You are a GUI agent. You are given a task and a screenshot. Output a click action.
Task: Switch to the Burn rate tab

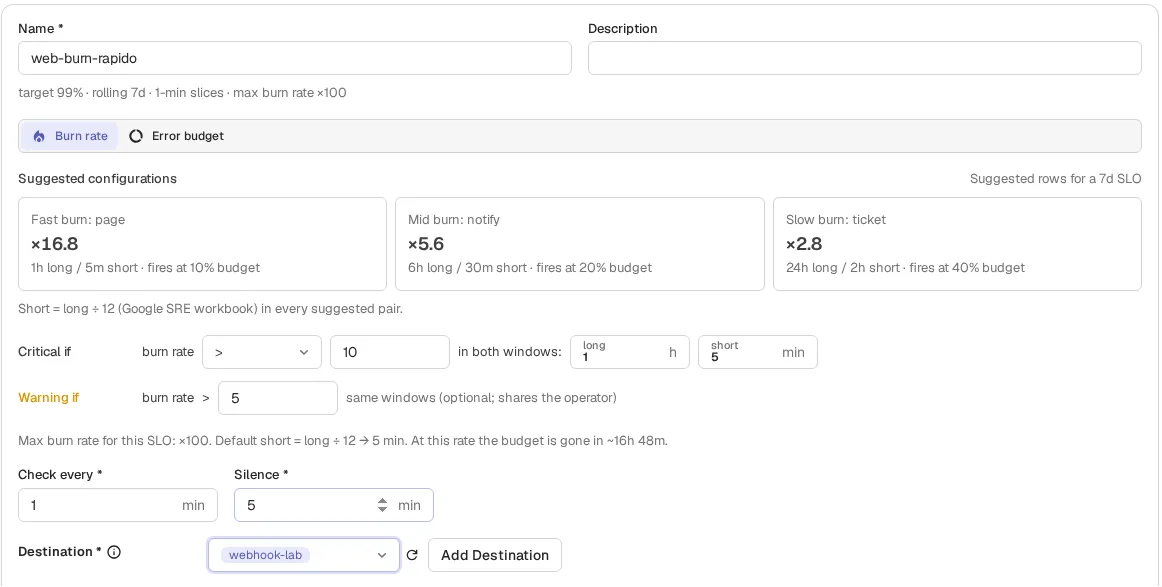(70, 136)
